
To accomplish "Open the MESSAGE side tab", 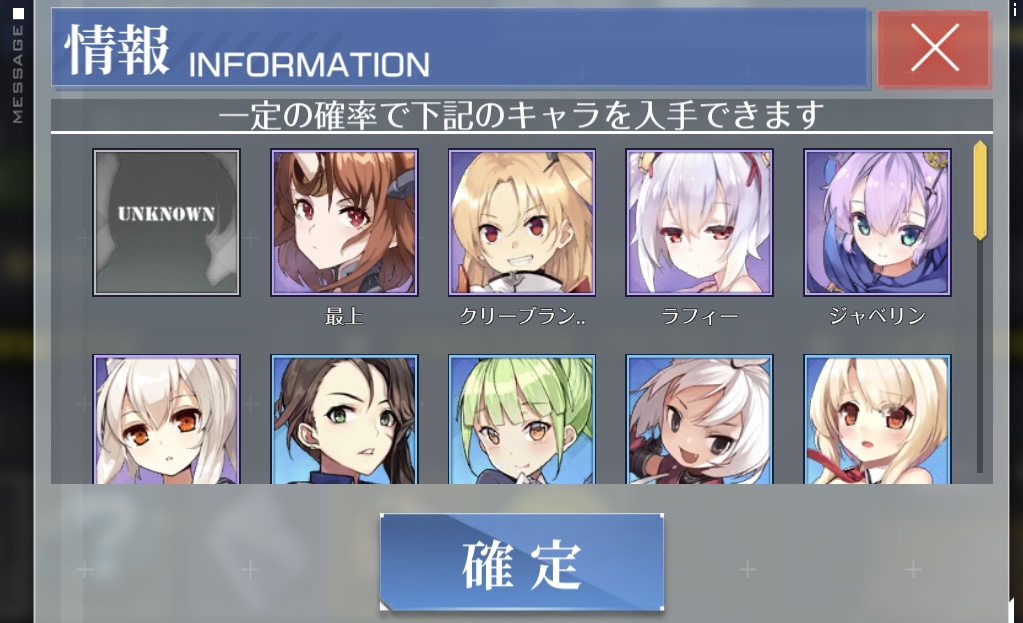I will click(x=18, y=65).
